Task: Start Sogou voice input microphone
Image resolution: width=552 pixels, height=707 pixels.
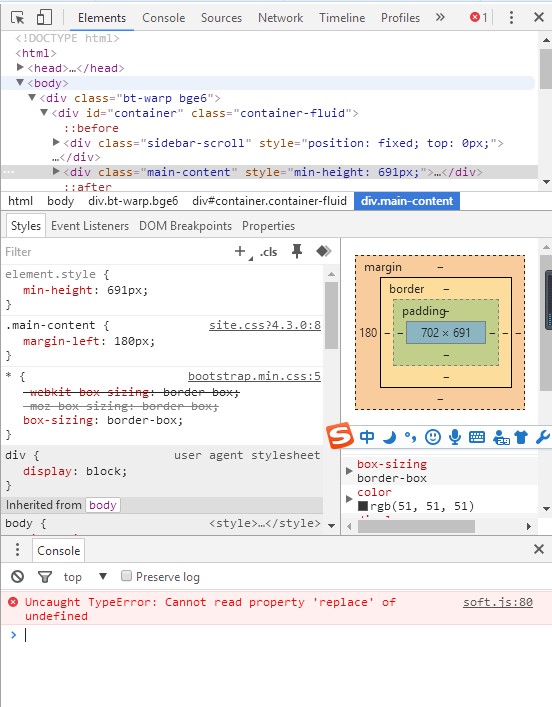Action: [455, 437]
